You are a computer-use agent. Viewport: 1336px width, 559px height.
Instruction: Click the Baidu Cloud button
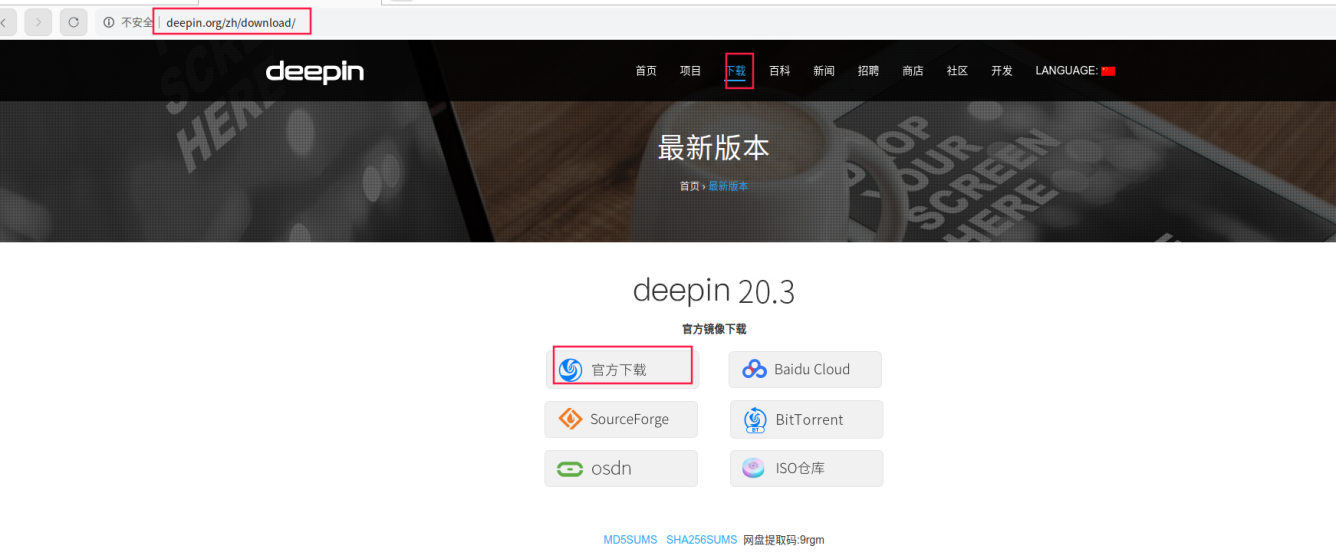coord(805,369)
